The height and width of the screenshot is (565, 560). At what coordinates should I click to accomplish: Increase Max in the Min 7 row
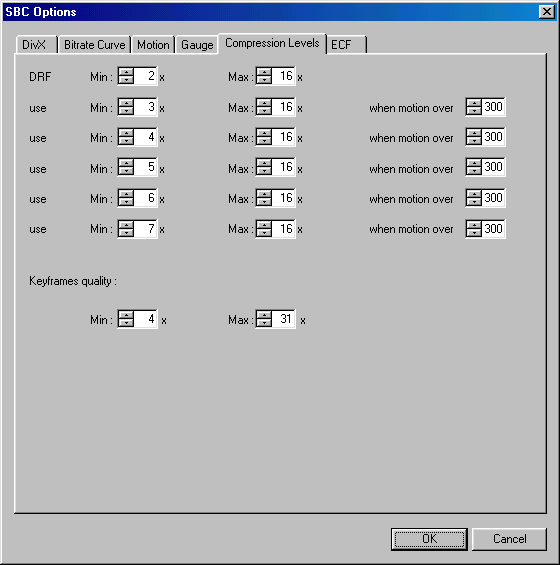coord(264,225)
